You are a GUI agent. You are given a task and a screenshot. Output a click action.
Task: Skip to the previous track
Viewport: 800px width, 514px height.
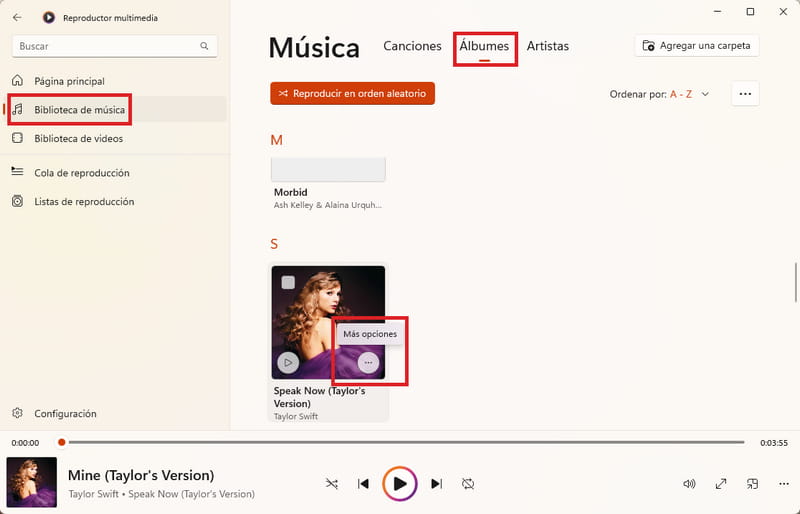pyautogui.click(x=363, y=483)
